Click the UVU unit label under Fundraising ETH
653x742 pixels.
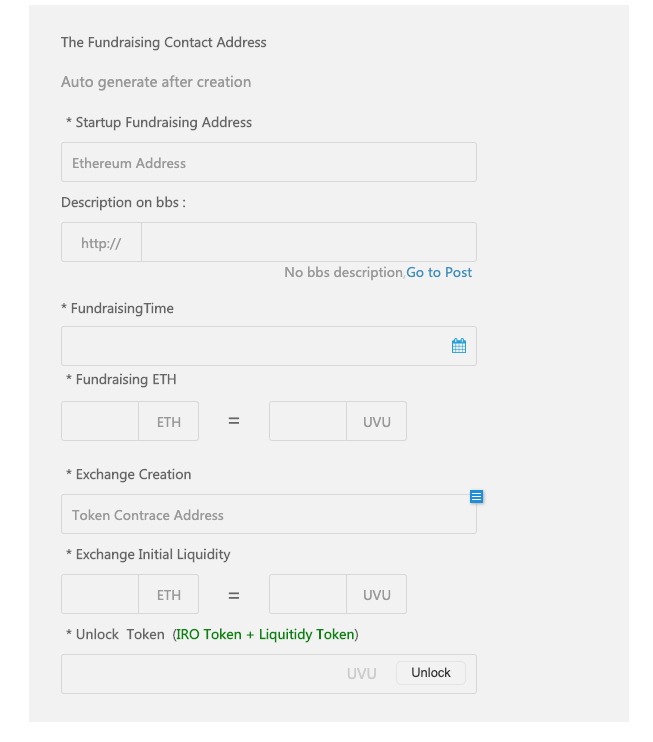click(x=377, y=422)
